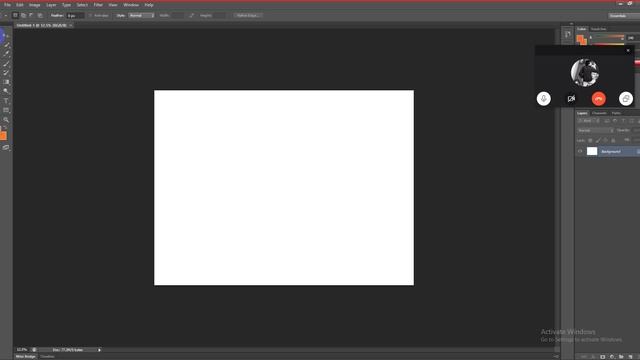Click Intersect with selection mode icon
Viewport: 640px width, 360px height.
coord(40,16)
